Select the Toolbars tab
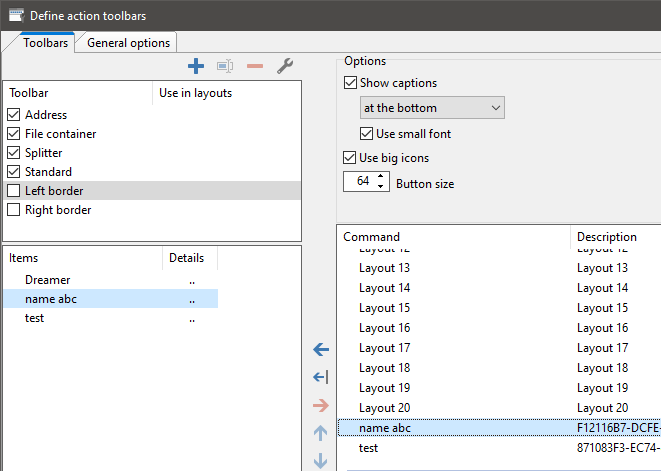The image size is (661, 471). point(45,43)
